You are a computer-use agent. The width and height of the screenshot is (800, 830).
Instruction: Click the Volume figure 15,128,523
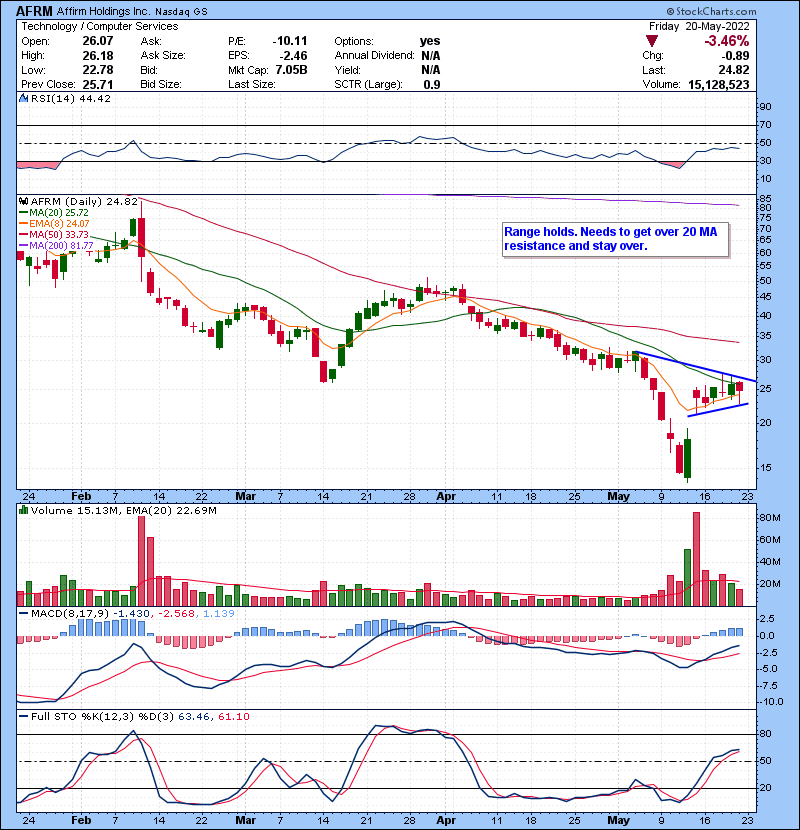click(718, 85)
